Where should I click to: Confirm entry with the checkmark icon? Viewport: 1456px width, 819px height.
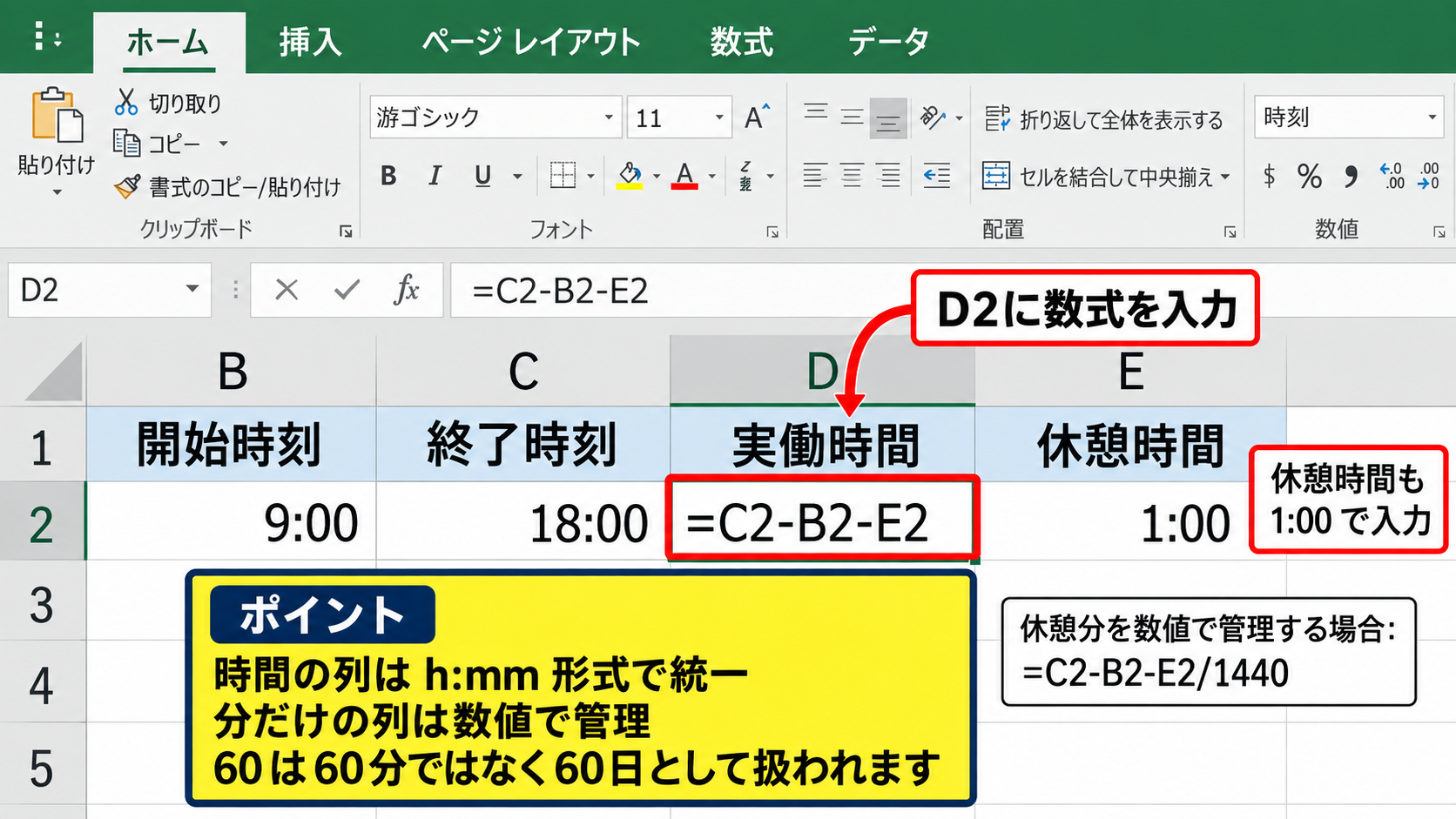tap(347, 290)
